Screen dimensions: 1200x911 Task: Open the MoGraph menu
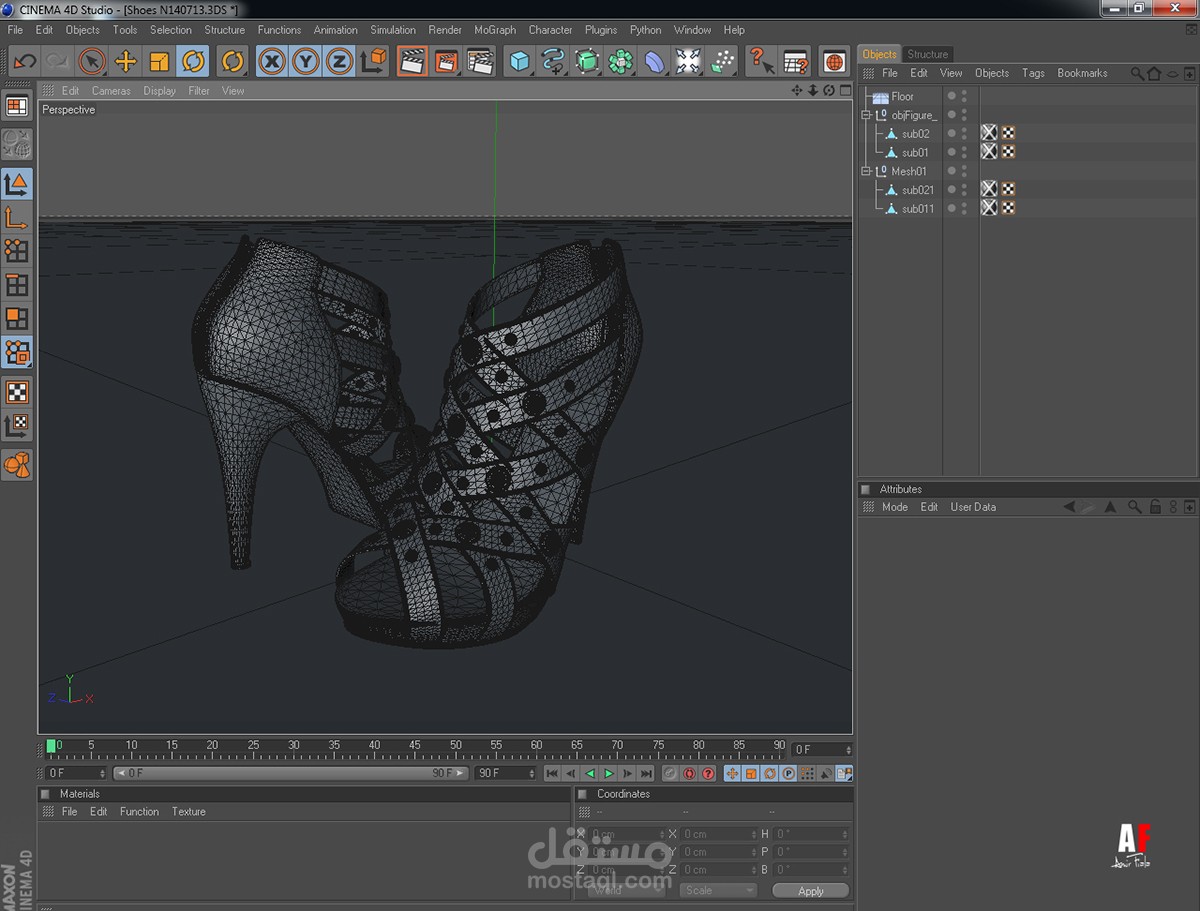(x=495, y=30)
